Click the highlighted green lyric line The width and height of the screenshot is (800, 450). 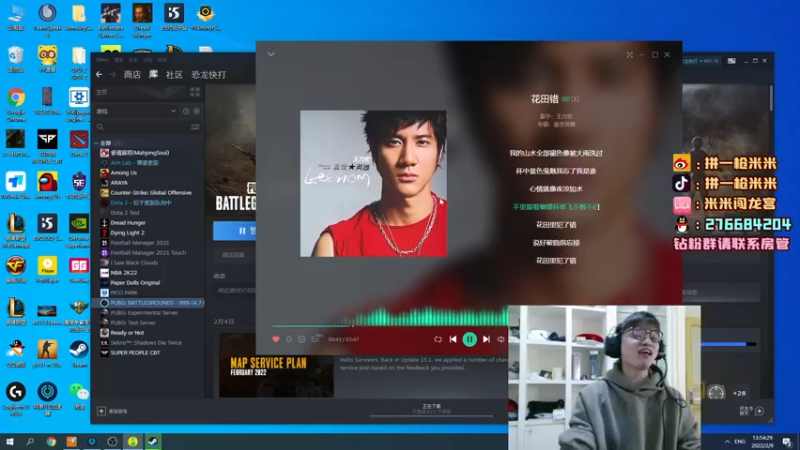(556, 207)
